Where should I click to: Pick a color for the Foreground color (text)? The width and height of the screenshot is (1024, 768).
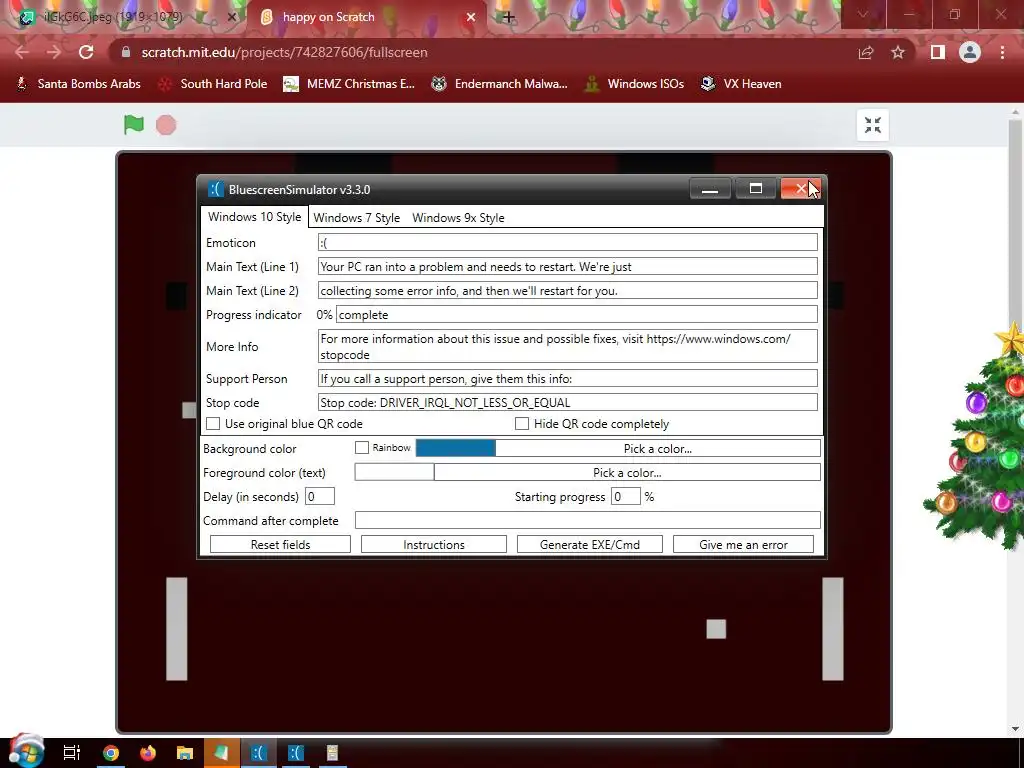point(627,472)
